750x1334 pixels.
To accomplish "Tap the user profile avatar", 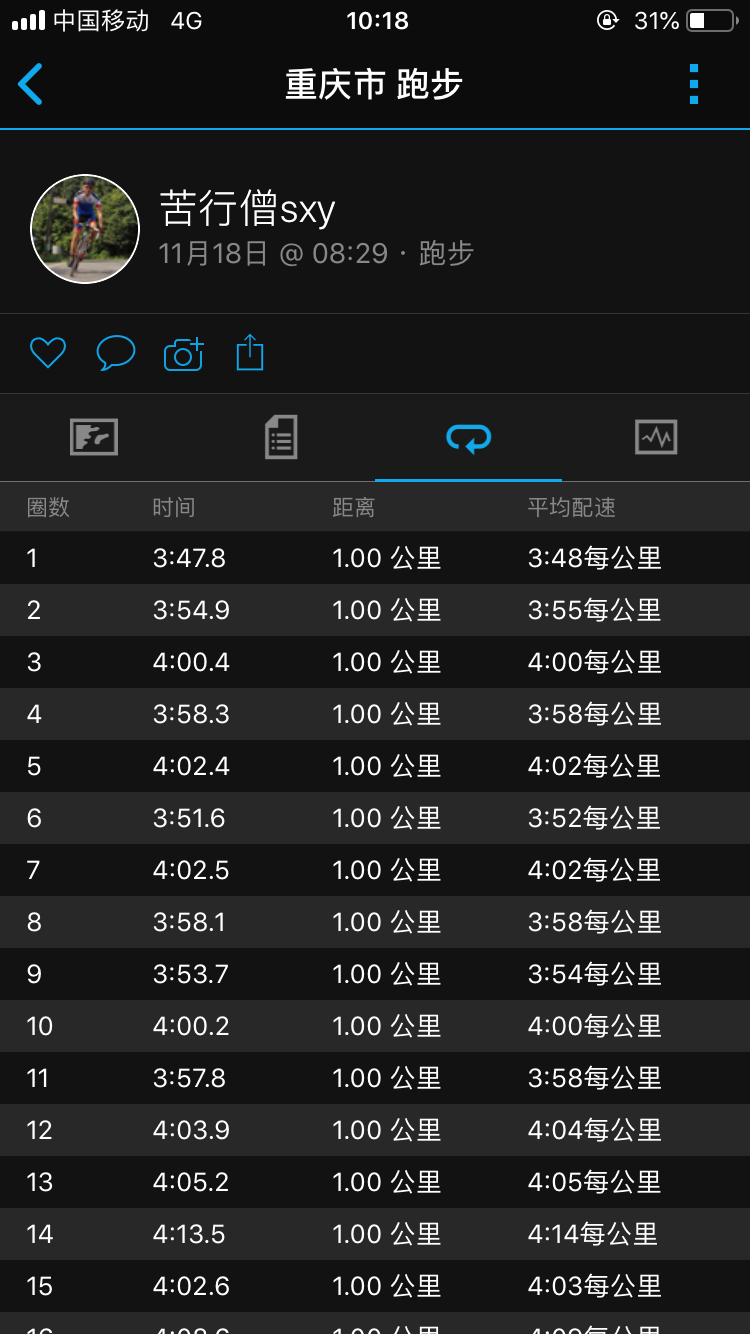I will pos(85,229).
